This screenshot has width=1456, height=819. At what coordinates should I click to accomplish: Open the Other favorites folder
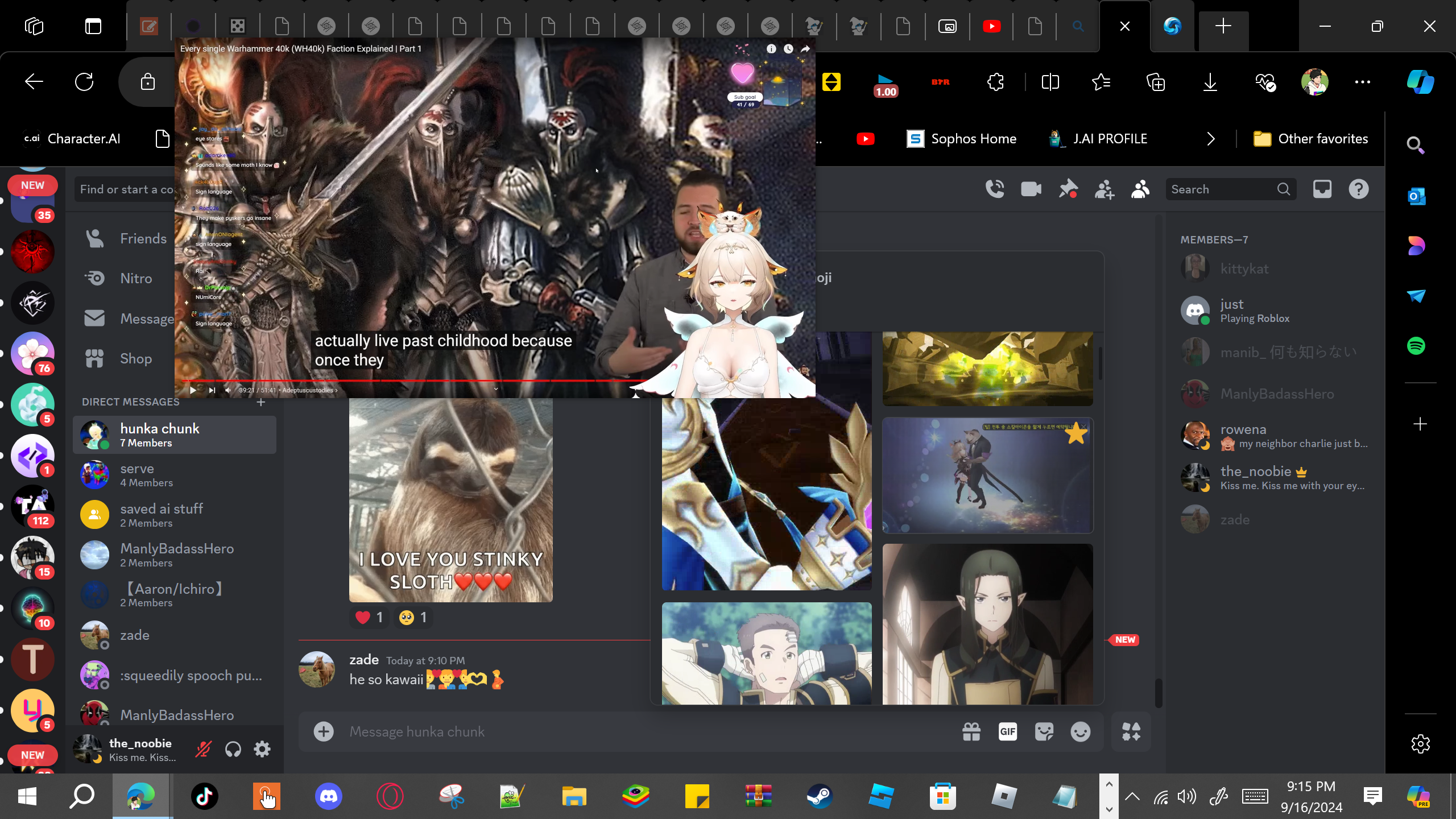coord(1311,139)
